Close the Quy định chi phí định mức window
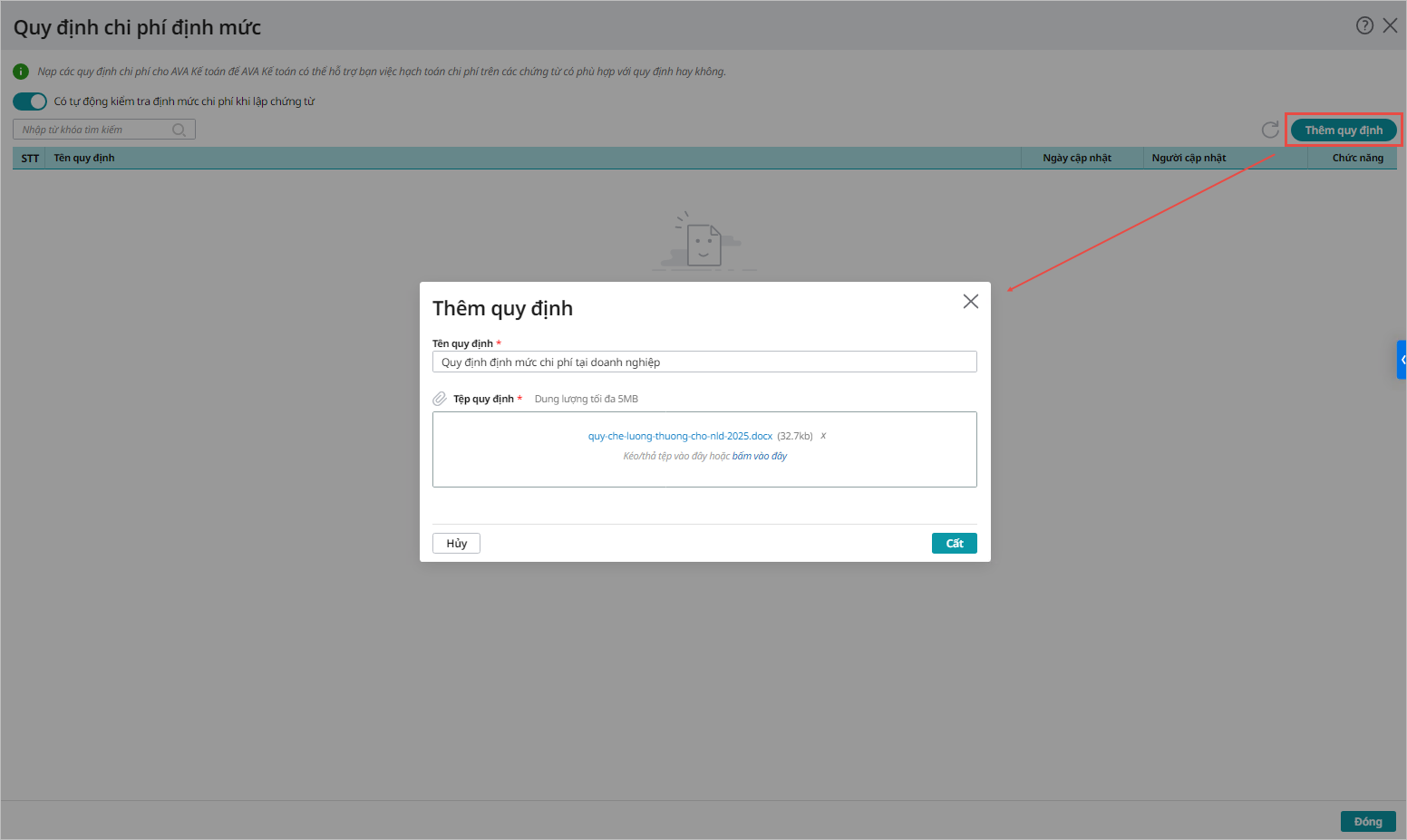 pos(1390,25)
